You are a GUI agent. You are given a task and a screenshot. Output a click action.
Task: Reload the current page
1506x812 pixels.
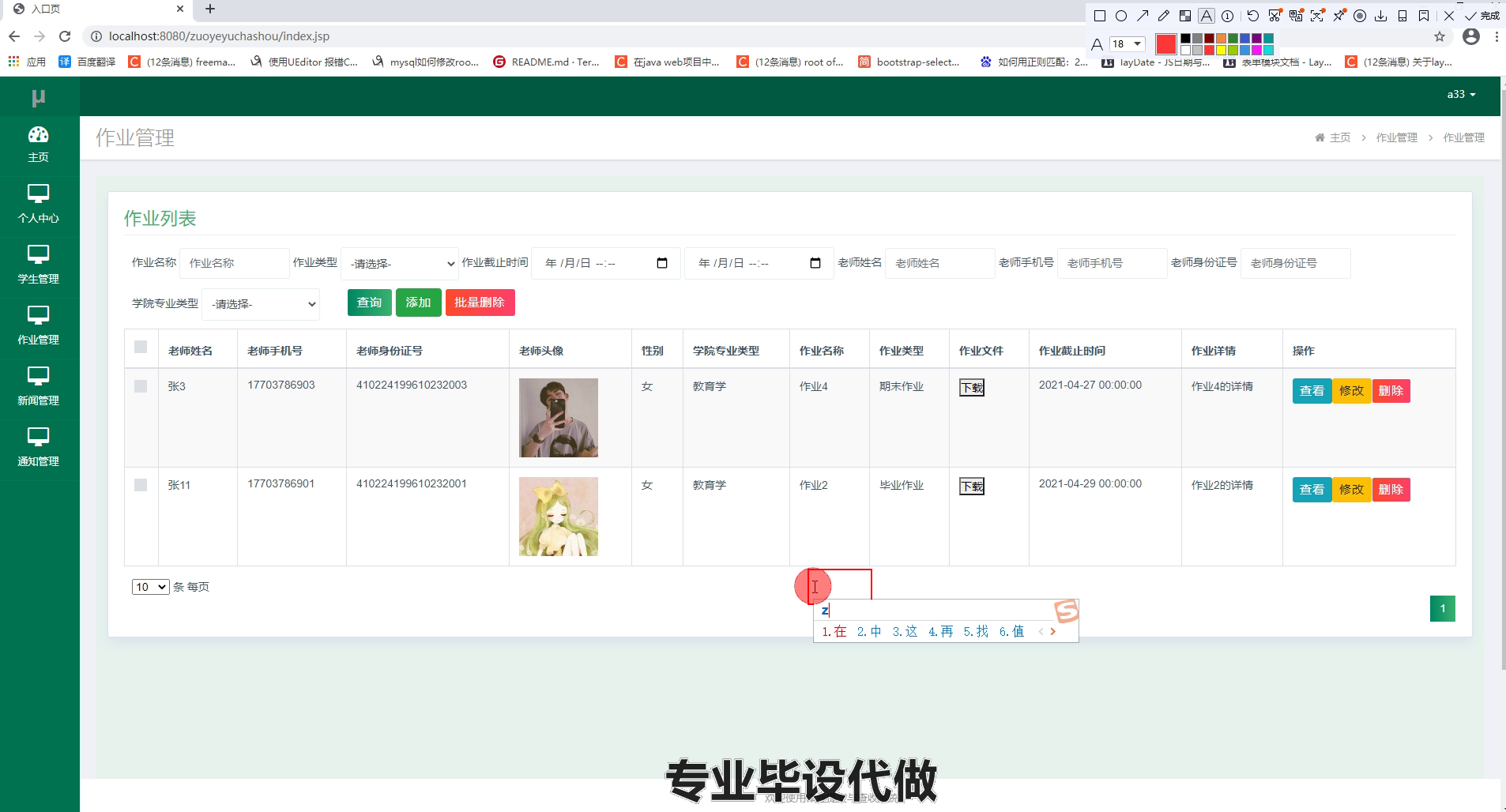coord(65,36)
